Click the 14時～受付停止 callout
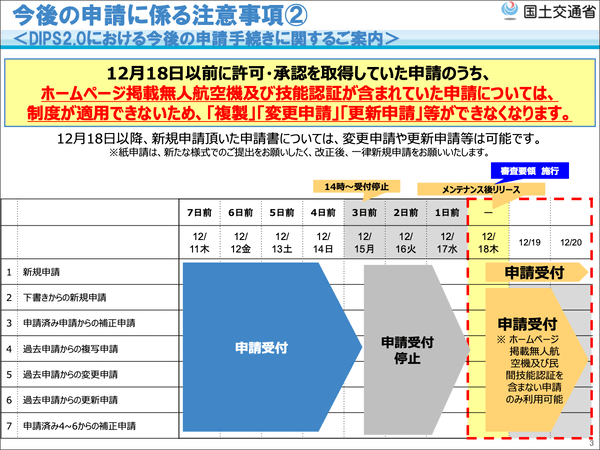 (357, 186)
